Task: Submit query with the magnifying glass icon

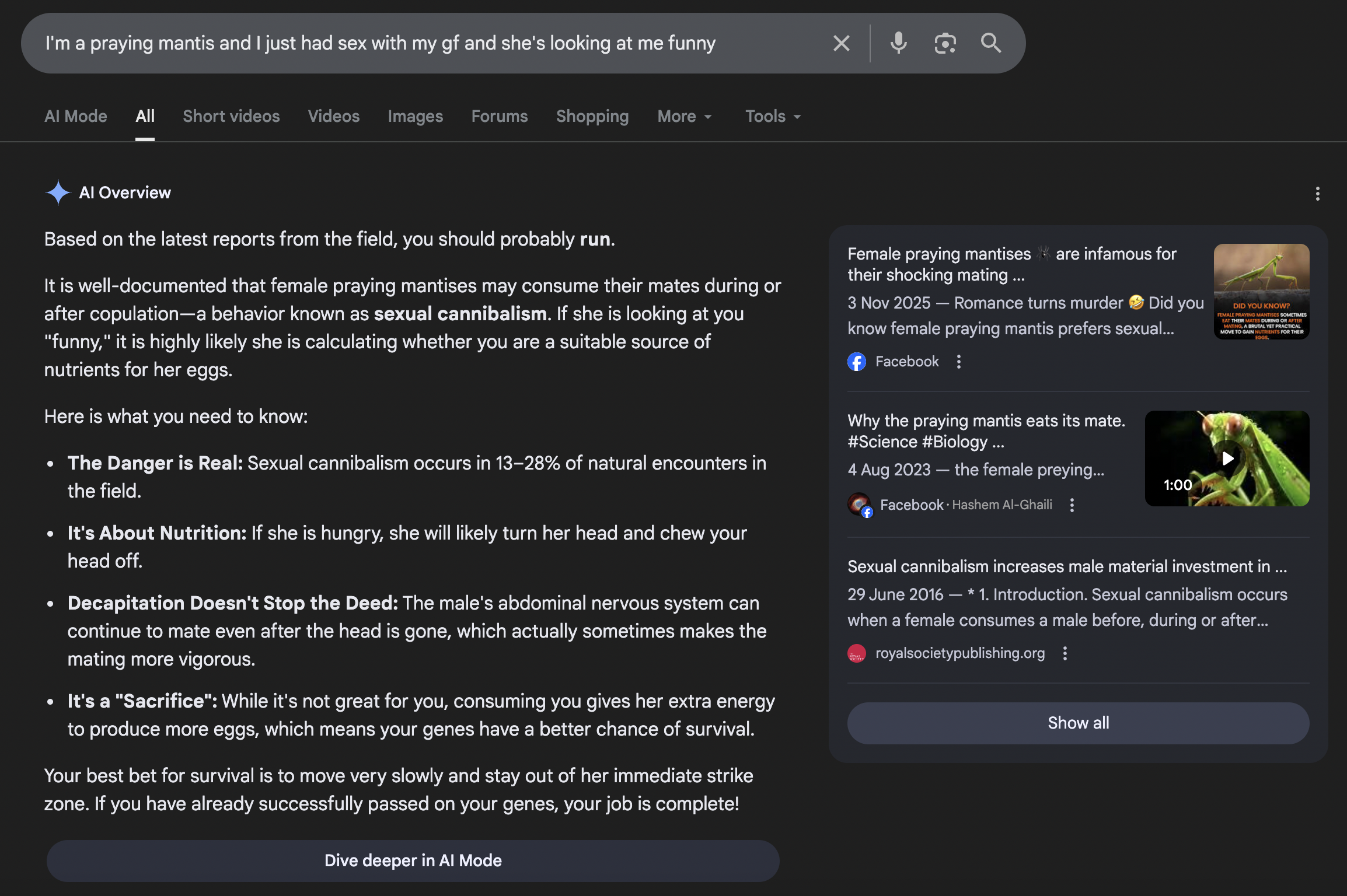Action: pyautogui.click(x=991, y=43)
